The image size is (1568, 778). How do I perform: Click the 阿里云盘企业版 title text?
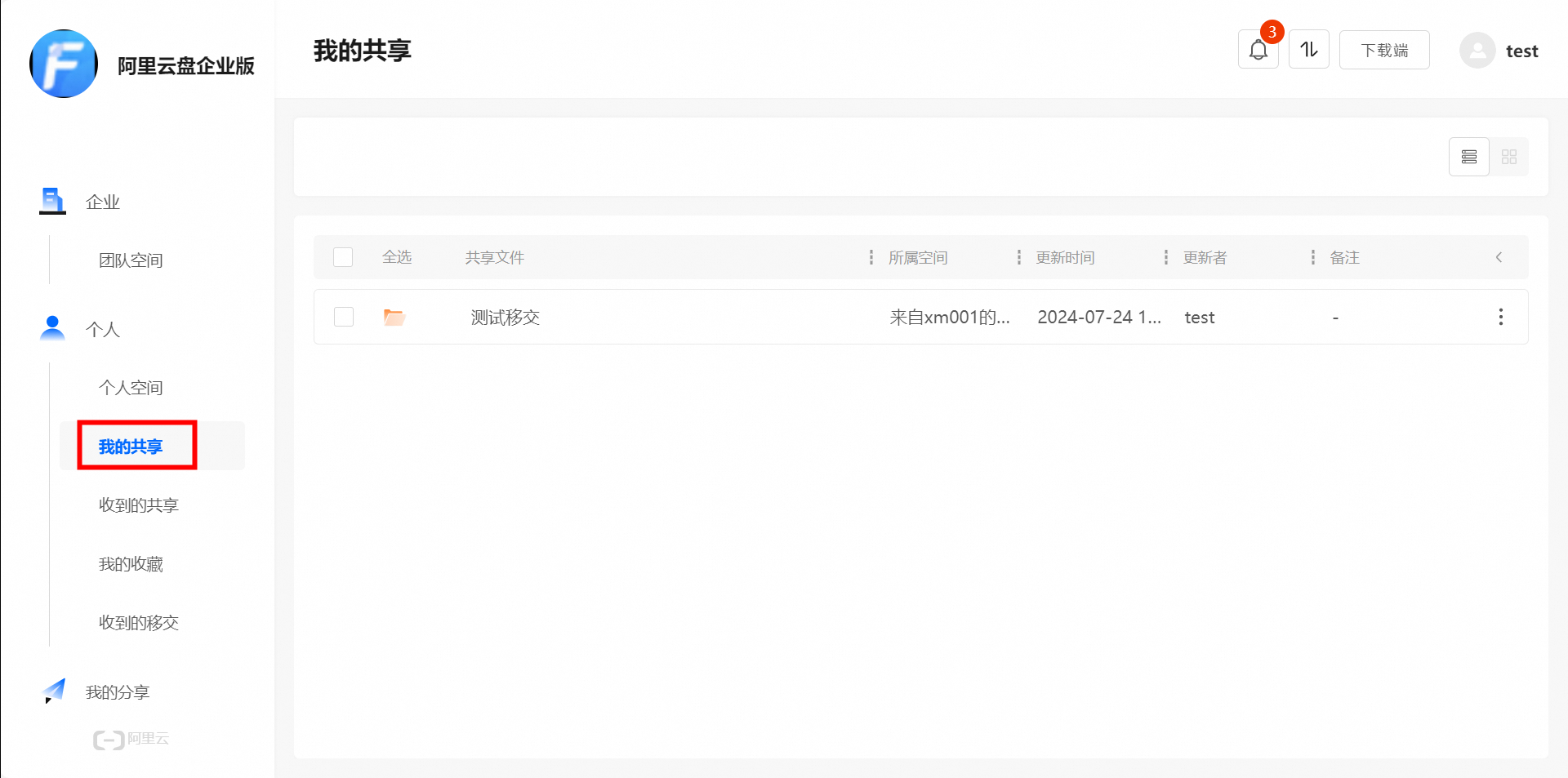click(x=186, y=65)
